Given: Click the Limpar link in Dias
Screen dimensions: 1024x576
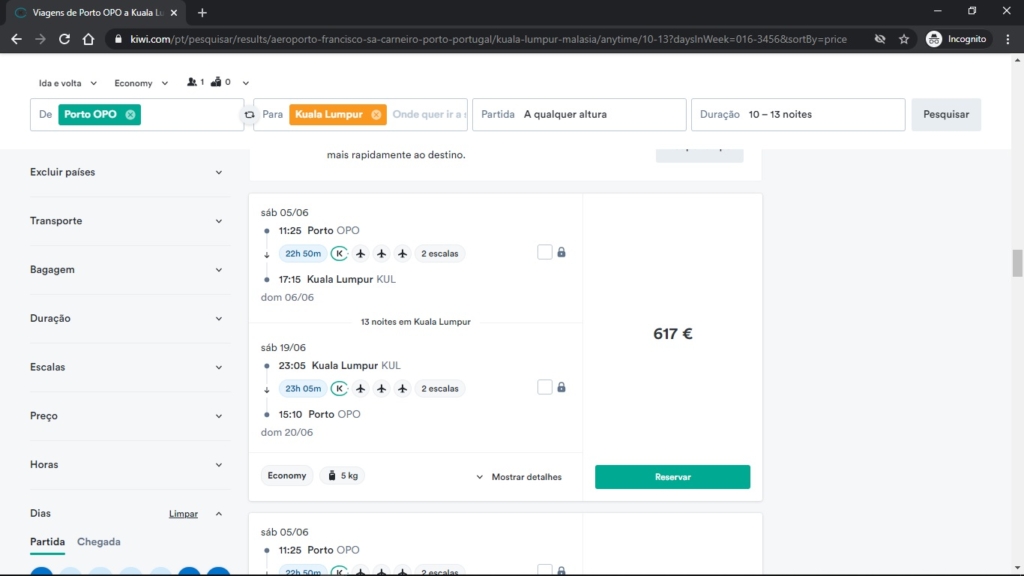Looking at the screenshot, I should [183, 514].
